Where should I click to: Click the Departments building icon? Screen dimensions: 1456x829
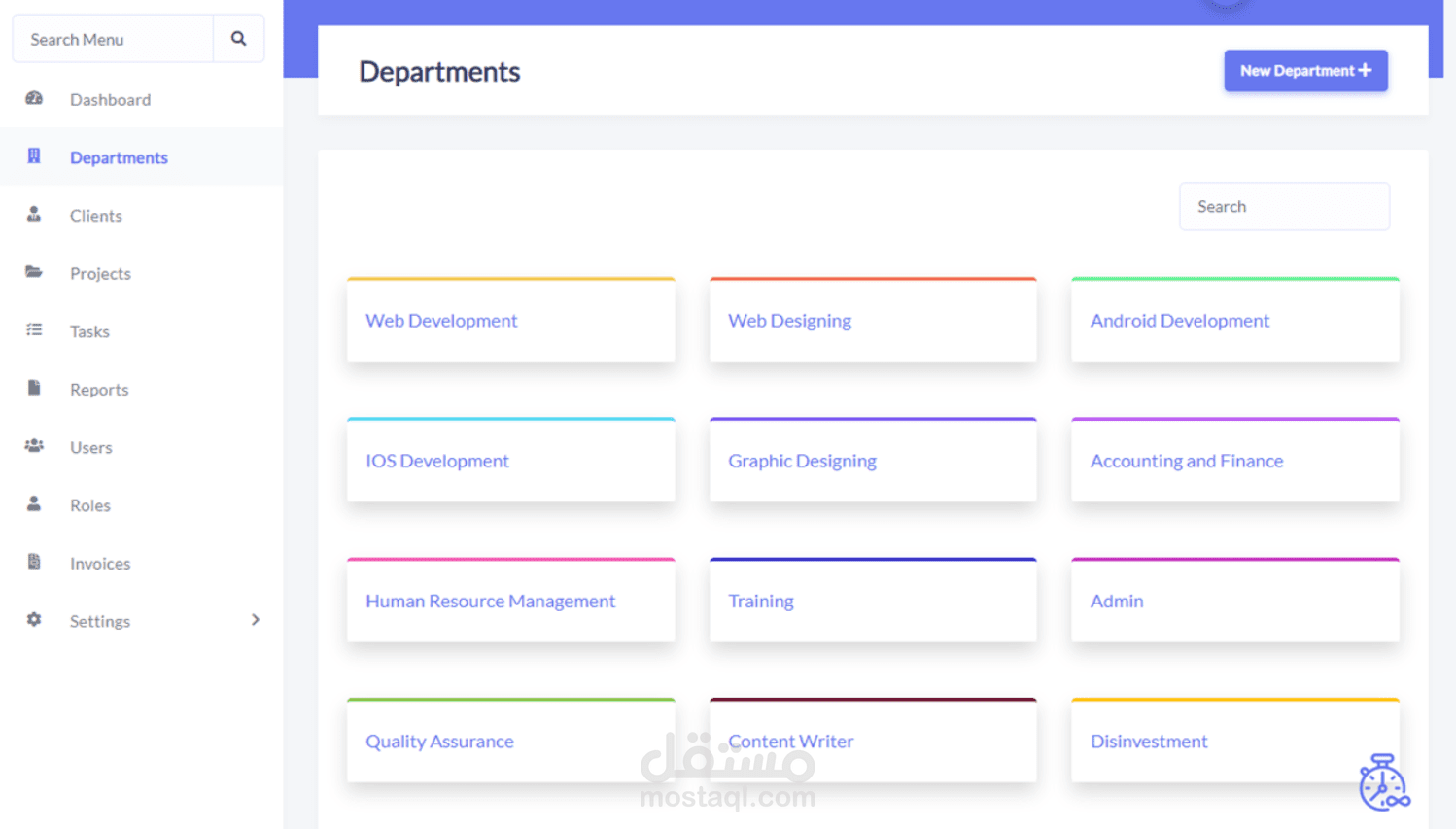34,155
